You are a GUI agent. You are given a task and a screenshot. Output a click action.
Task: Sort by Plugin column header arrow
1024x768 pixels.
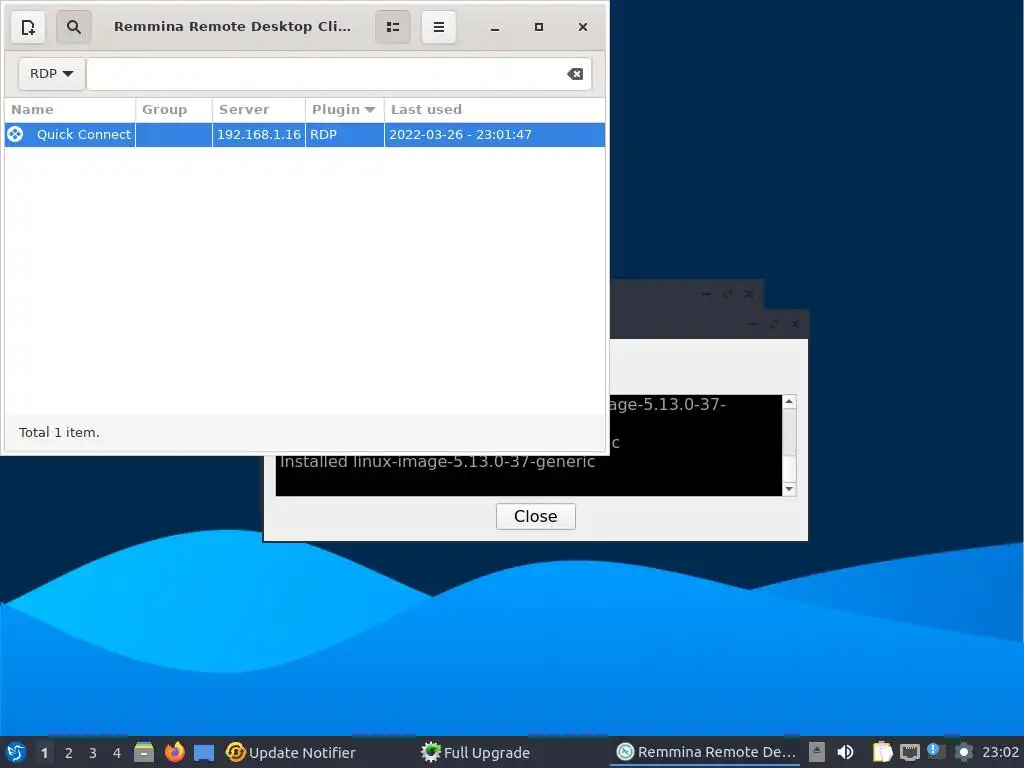(370, 110)
